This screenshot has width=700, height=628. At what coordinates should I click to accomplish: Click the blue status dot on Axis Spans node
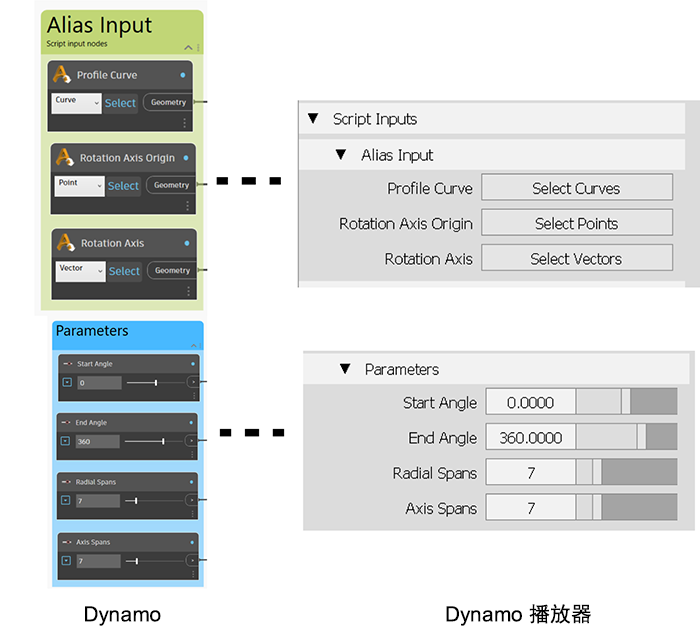[192, 542]
